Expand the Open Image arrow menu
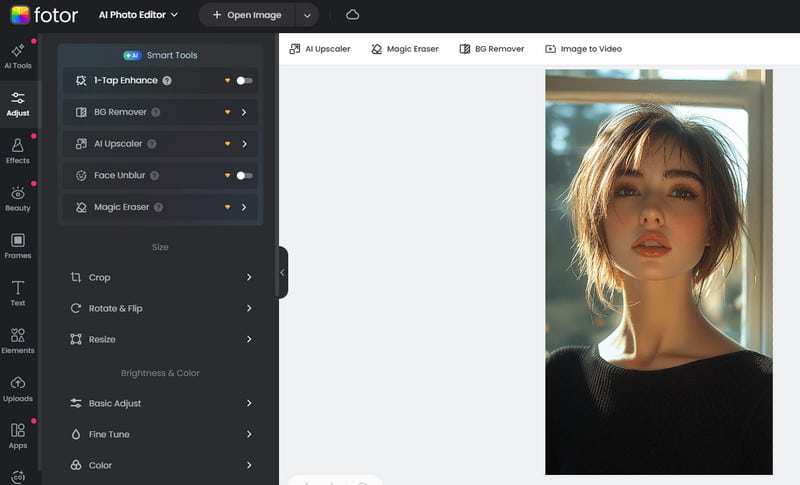Screen dimensions: 800x485 308,15
